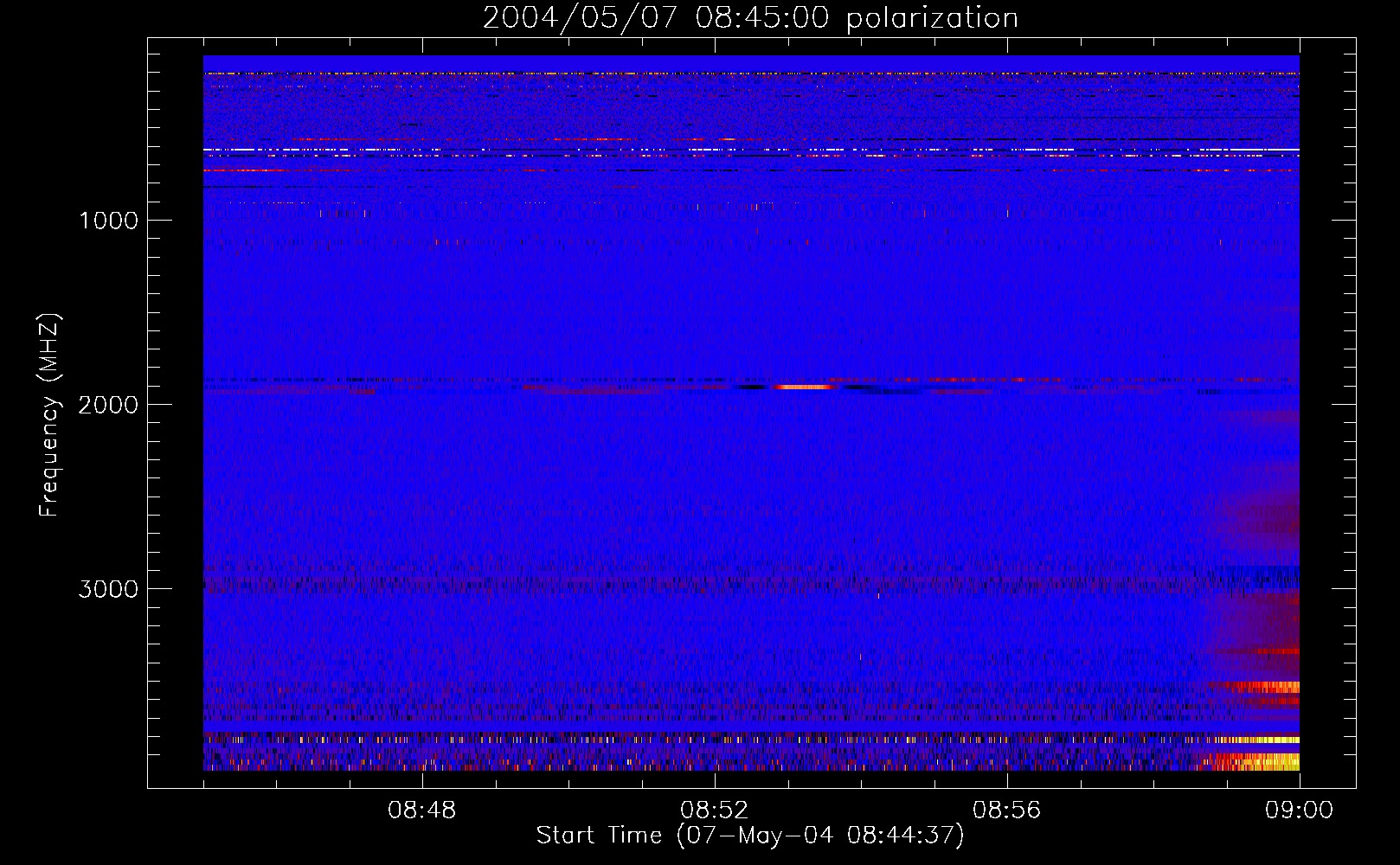1400x865 pixels.
Task: Click the 08:52 time tick label
Action: (x=715, y=811)
